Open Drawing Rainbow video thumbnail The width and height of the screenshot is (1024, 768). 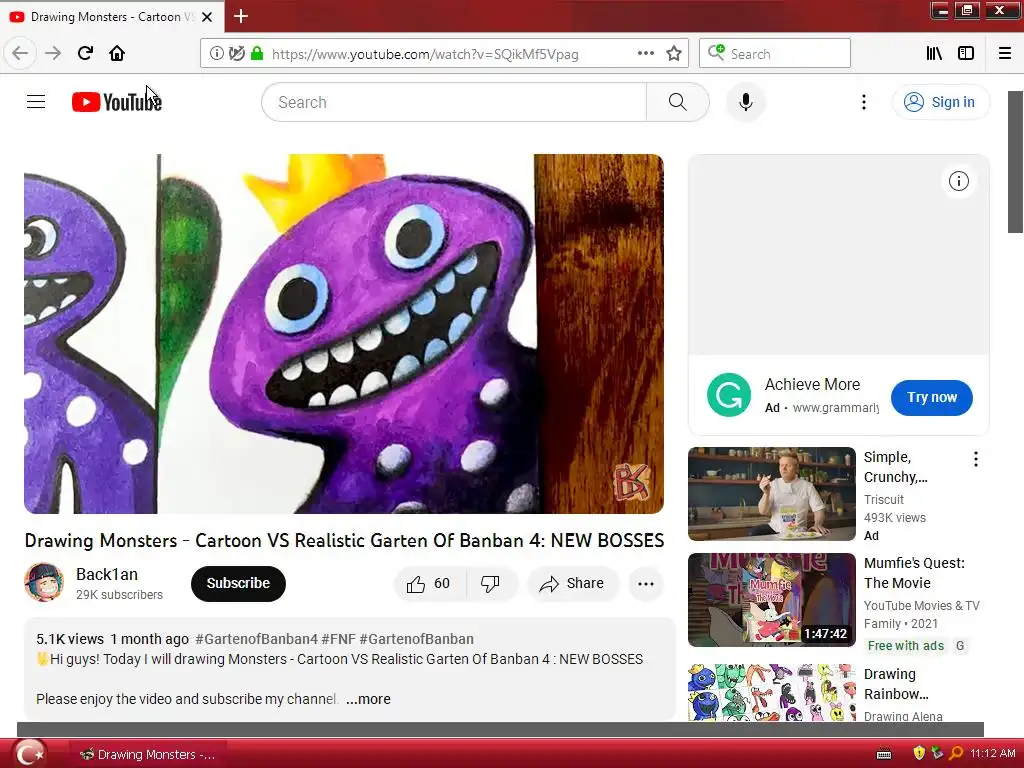[772, 692]
